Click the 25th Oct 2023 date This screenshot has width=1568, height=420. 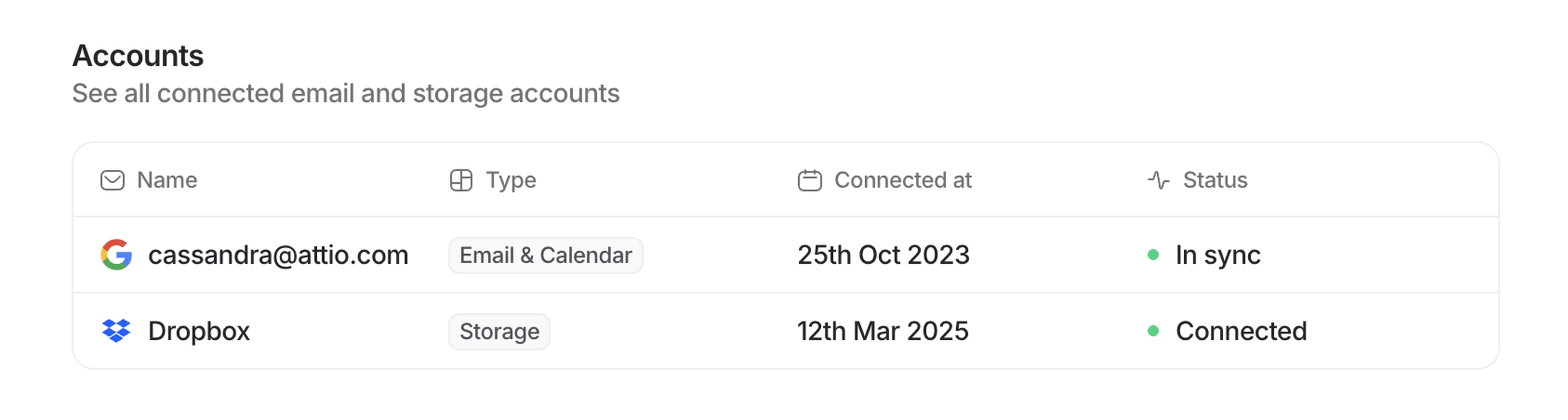point(883,255)
